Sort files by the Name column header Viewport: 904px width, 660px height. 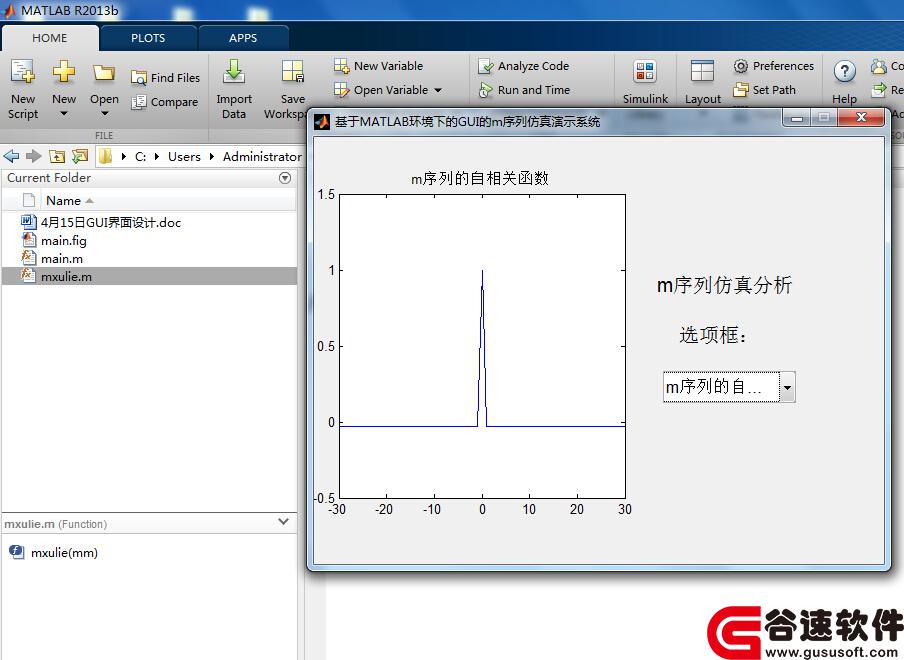click(168, 201)
